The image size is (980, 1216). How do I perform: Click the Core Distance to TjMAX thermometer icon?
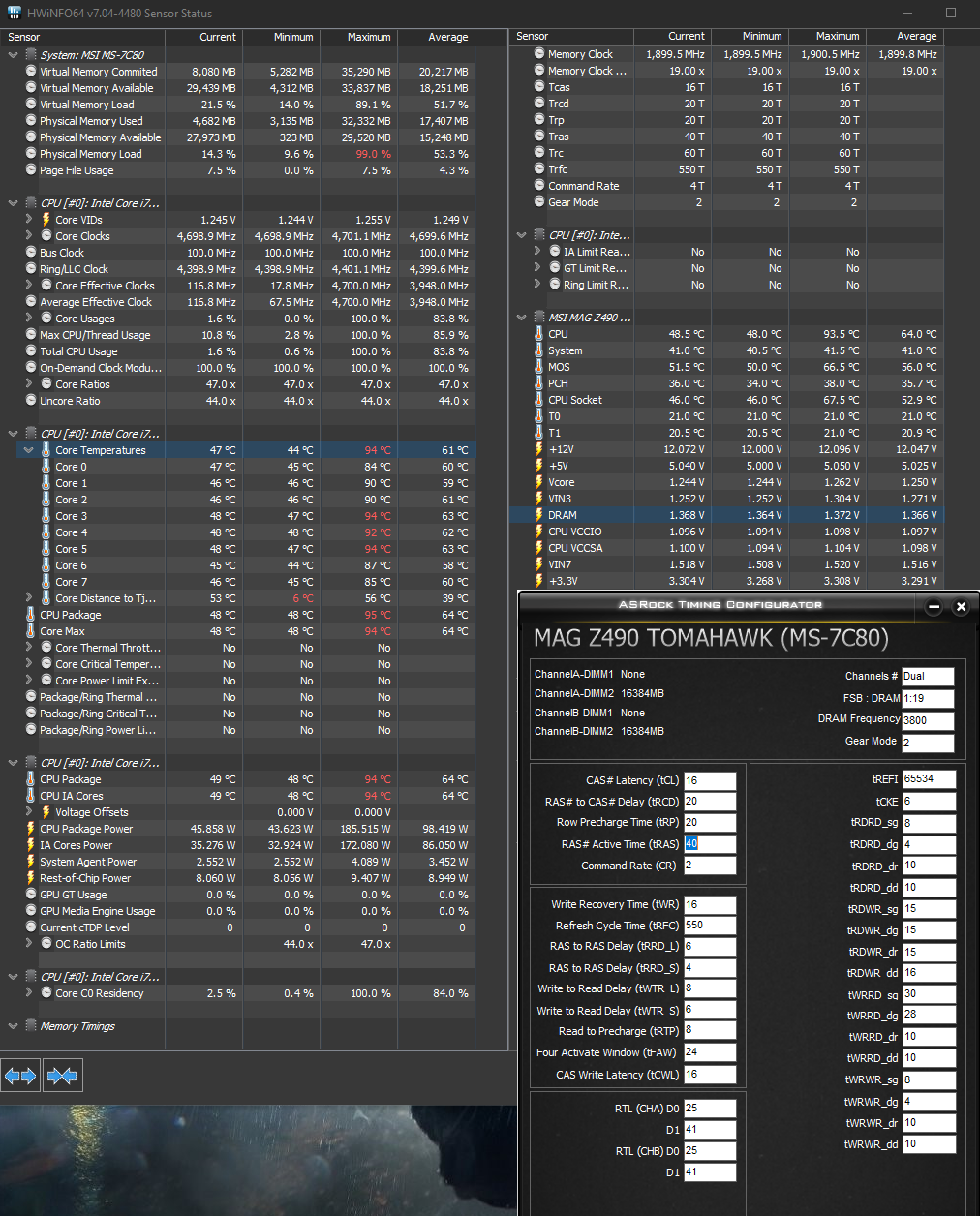[46, 598]
